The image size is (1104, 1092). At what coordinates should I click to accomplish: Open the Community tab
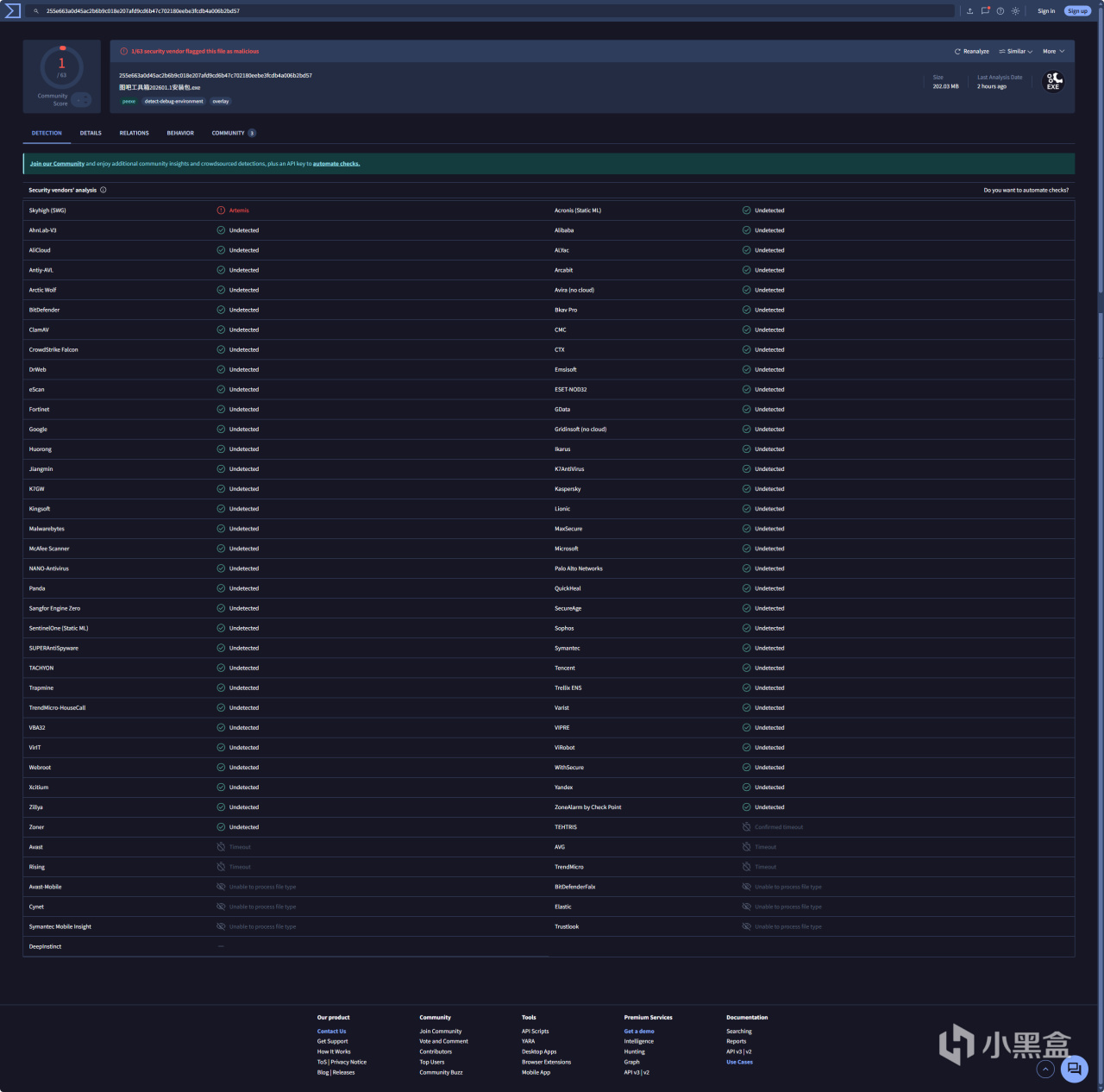click(x=234, y=133)
